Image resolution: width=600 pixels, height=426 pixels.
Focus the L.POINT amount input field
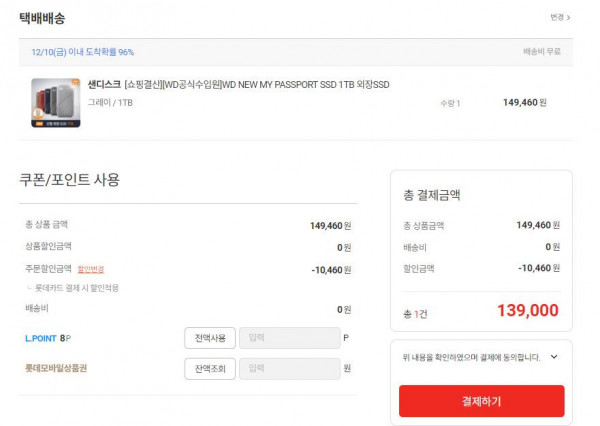(x=290, y=338)
